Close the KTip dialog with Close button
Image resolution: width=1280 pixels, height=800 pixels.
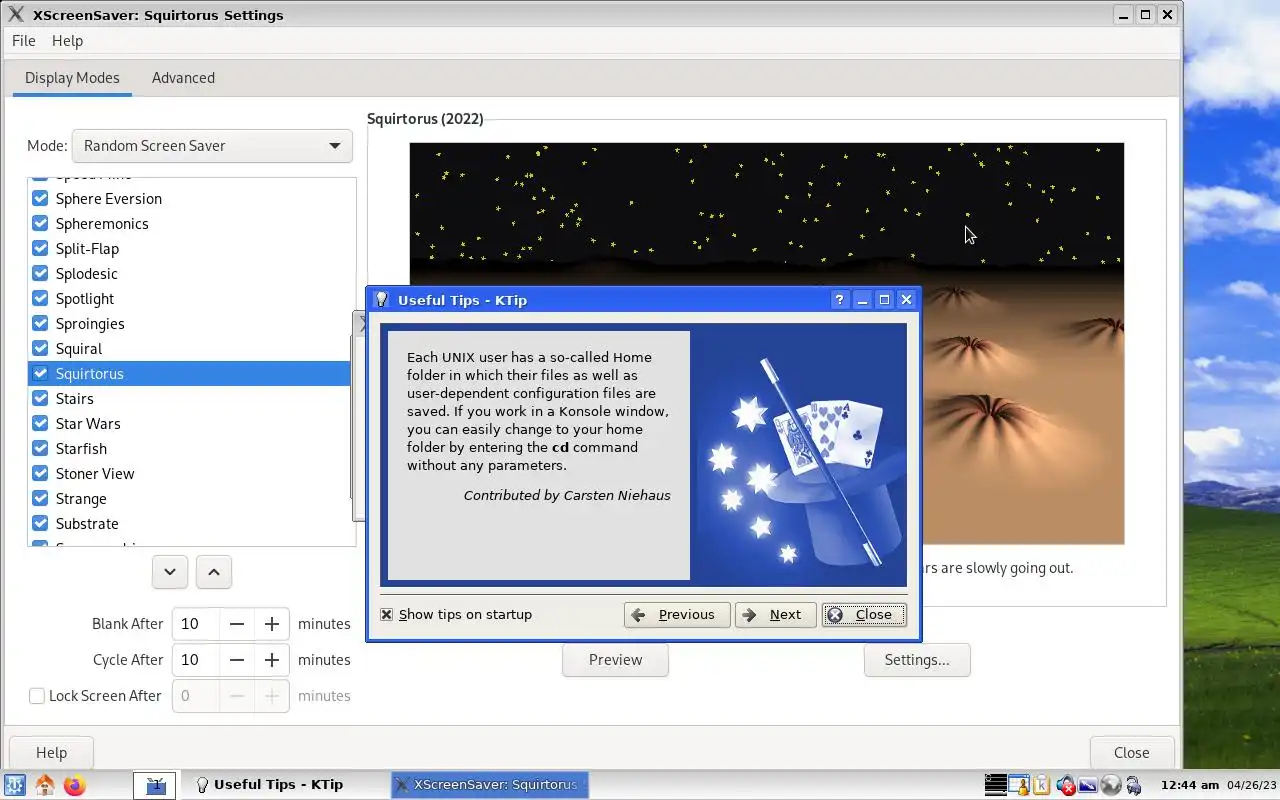click(864, 615)
